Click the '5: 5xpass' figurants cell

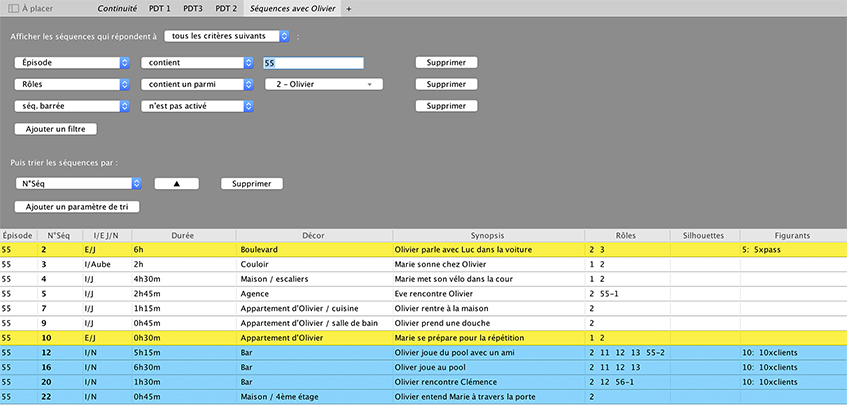click(x=793, y=249)
